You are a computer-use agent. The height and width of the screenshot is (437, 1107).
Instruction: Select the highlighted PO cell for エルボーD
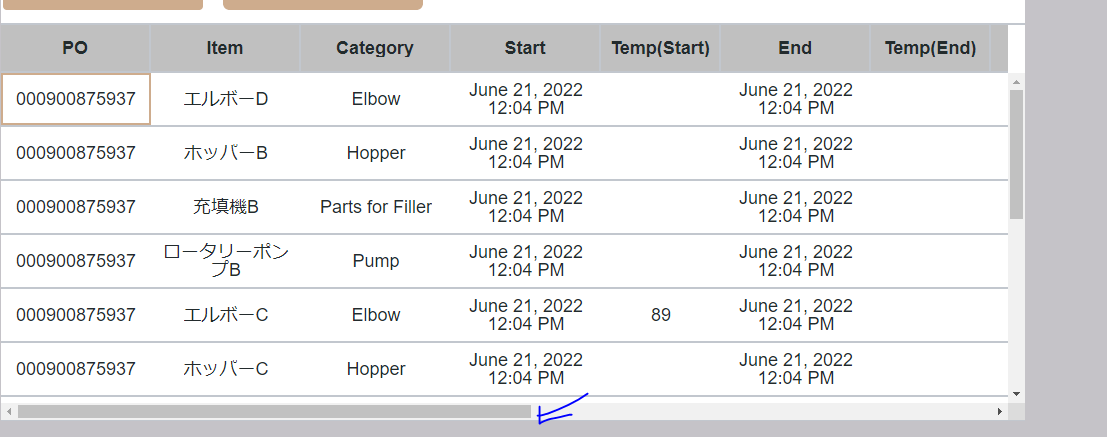[x=76, y=99]
